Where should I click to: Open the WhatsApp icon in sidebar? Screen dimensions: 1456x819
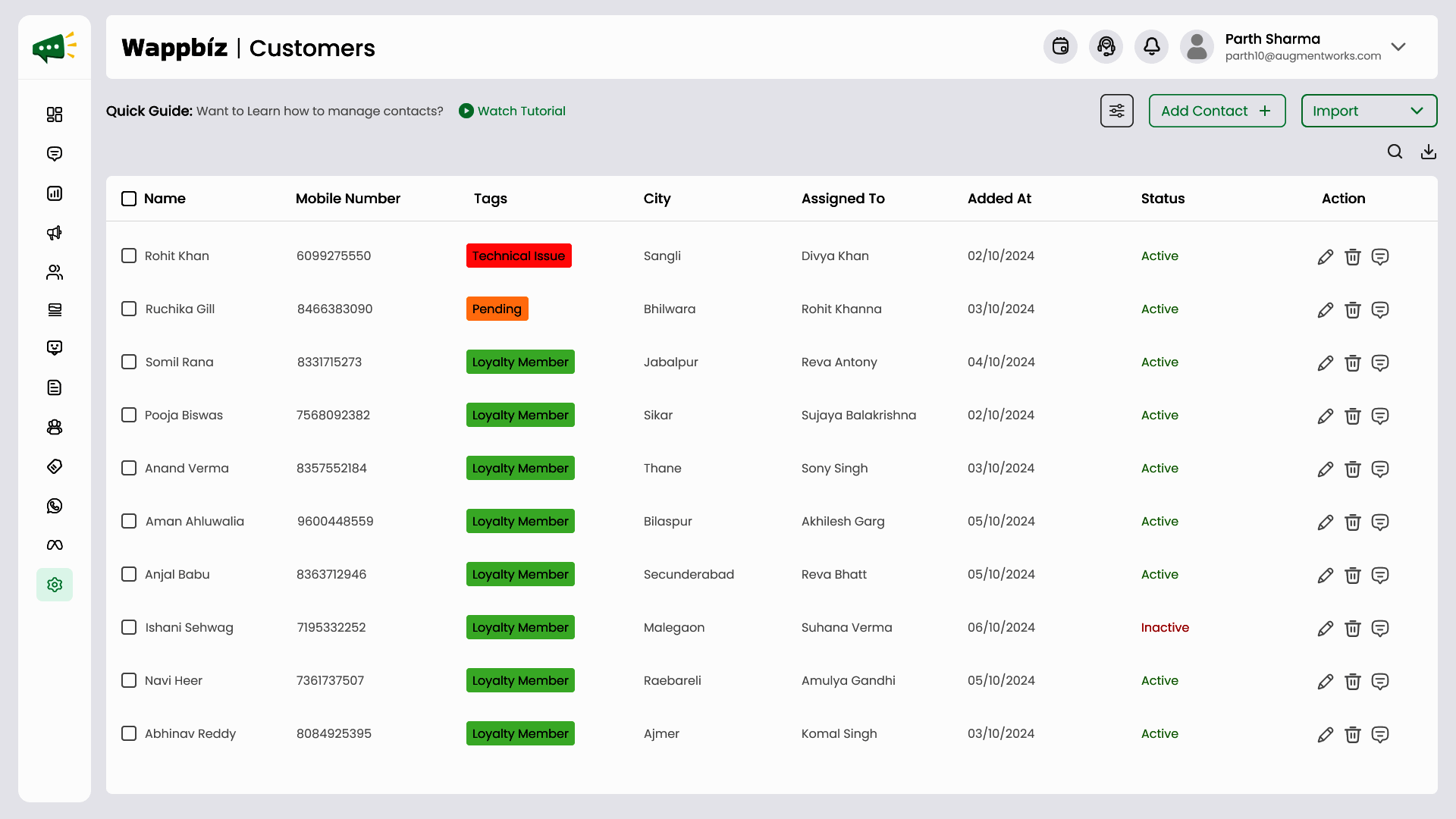[55, 506]
